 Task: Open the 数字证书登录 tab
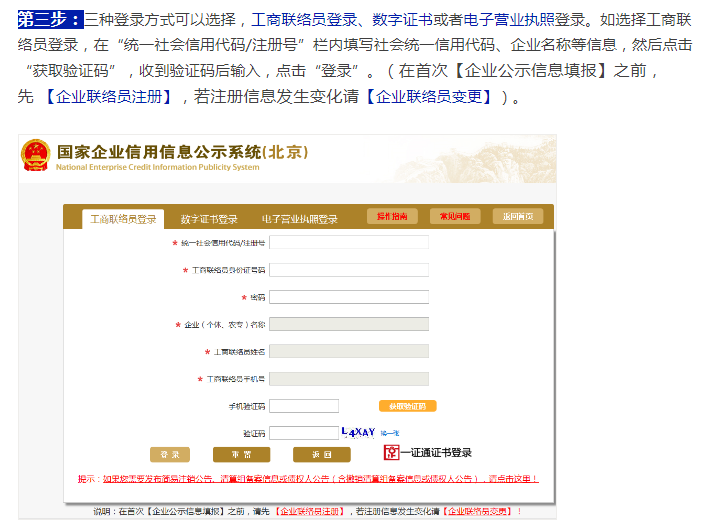click(x=209, y=219)
